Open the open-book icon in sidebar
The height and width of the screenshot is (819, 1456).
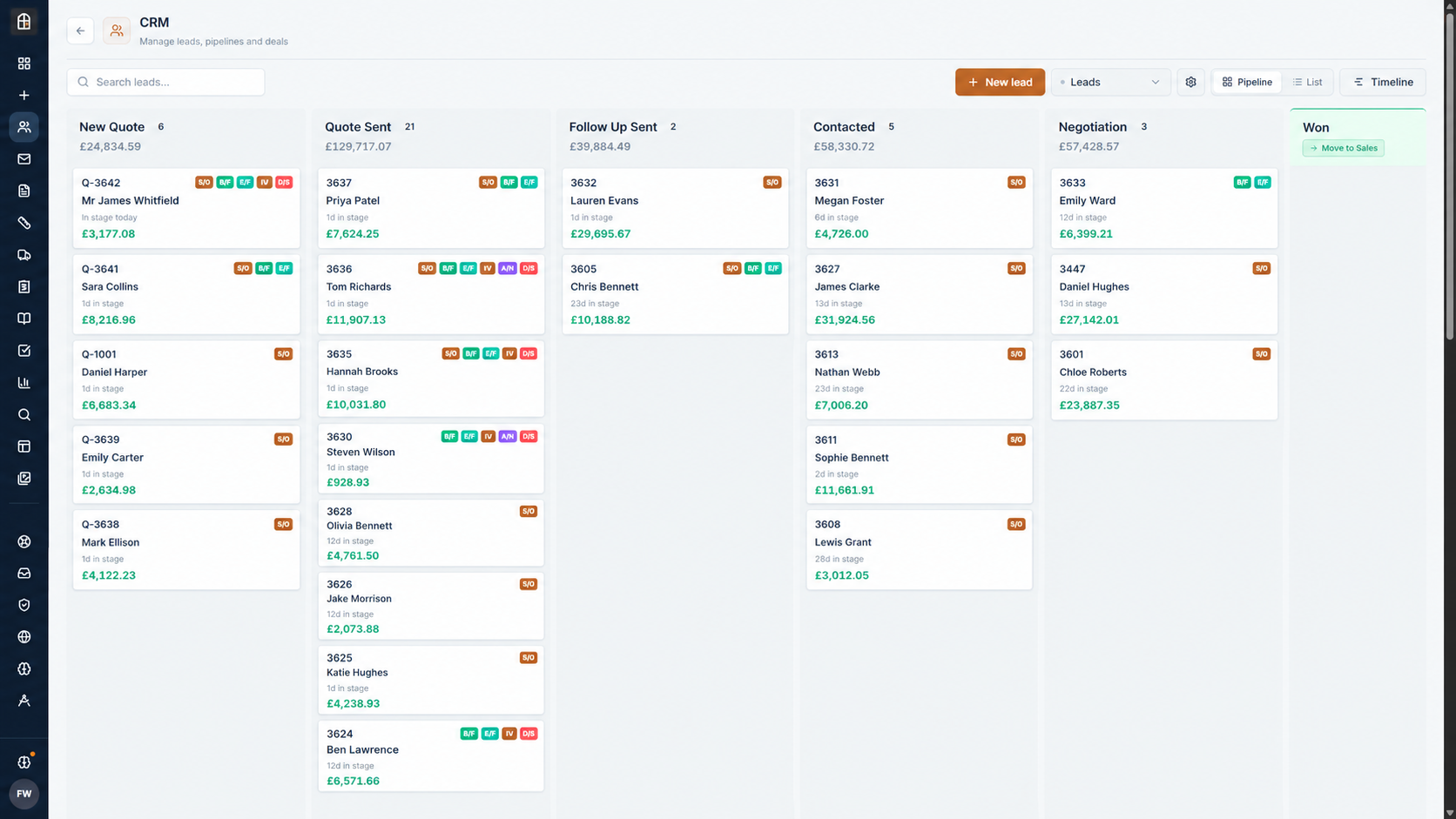tap(24, 319)
